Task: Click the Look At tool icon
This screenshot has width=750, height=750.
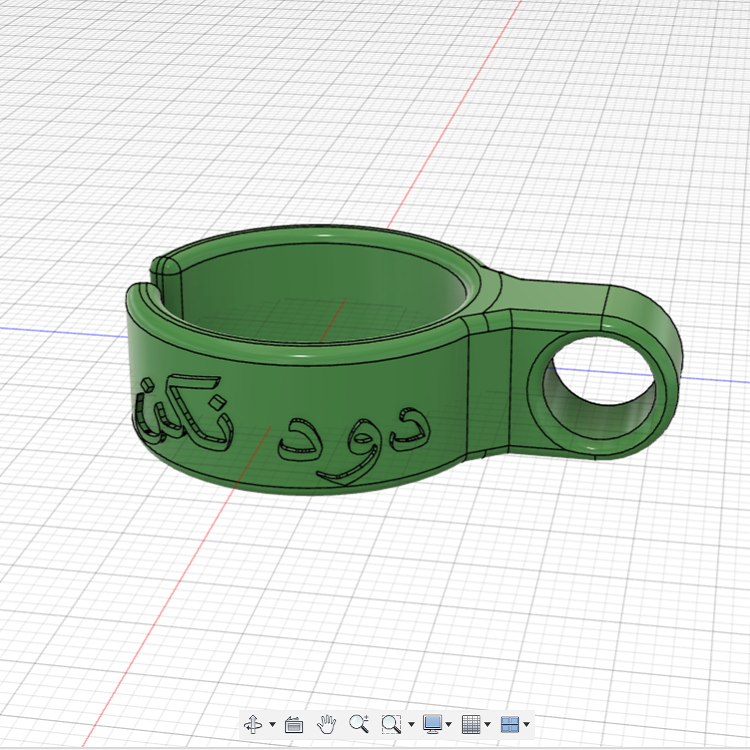Action: 294,725
